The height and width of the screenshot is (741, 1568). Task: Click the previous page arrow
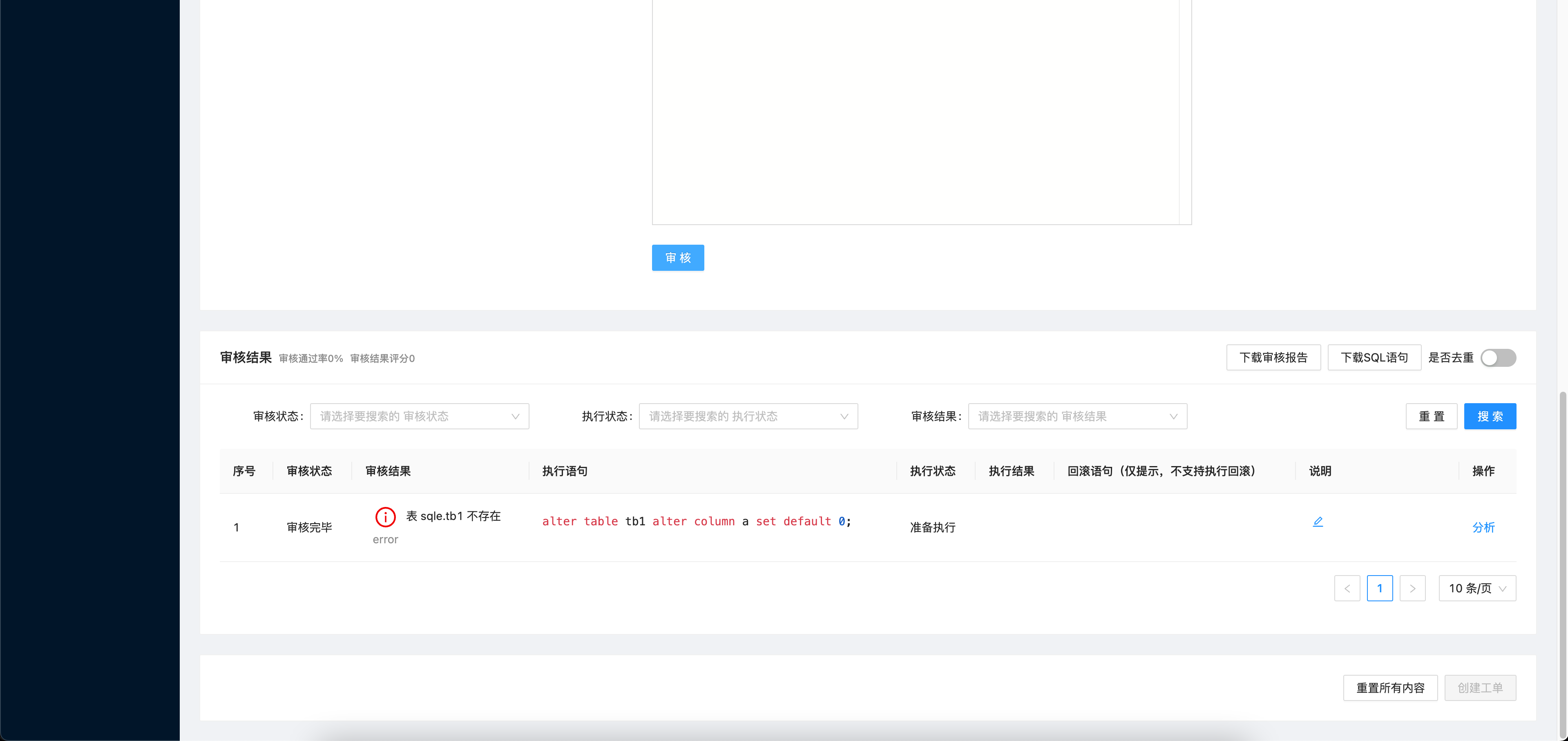pyautogui.click(x=1347, y=588)
